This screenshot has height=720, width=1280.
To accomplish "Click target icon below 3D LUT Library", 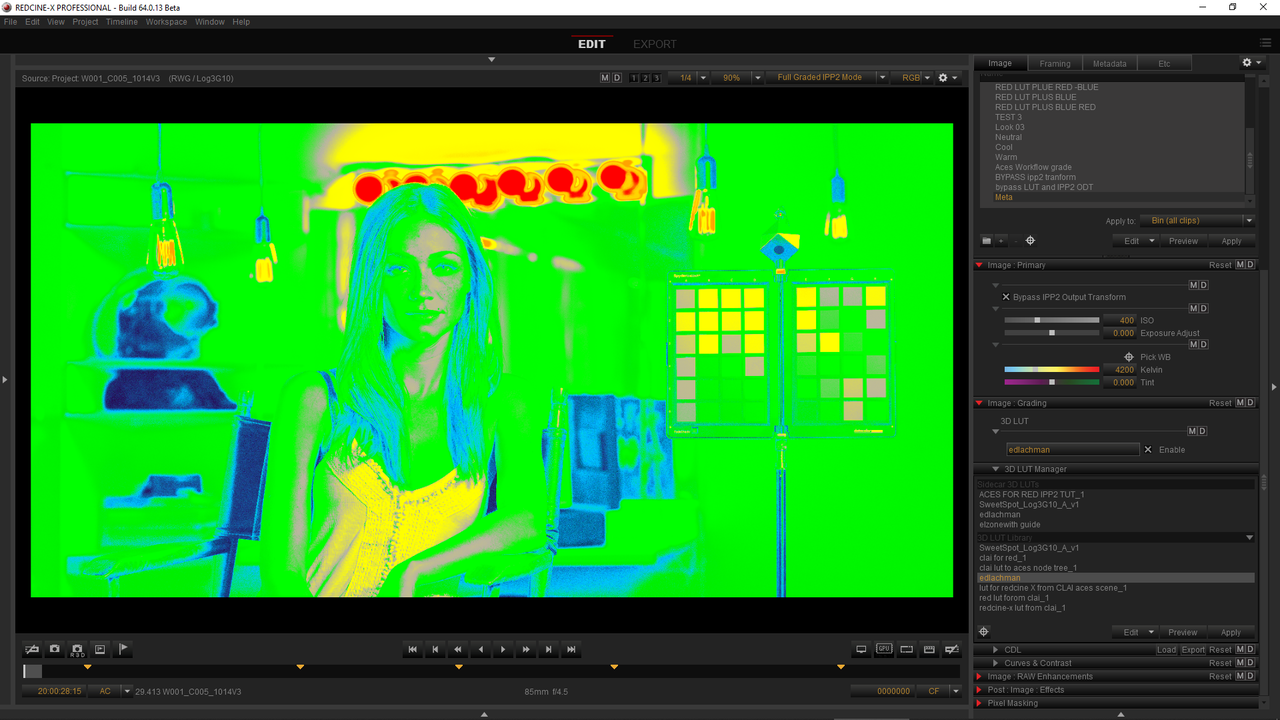I will click(x=984, y=632).
